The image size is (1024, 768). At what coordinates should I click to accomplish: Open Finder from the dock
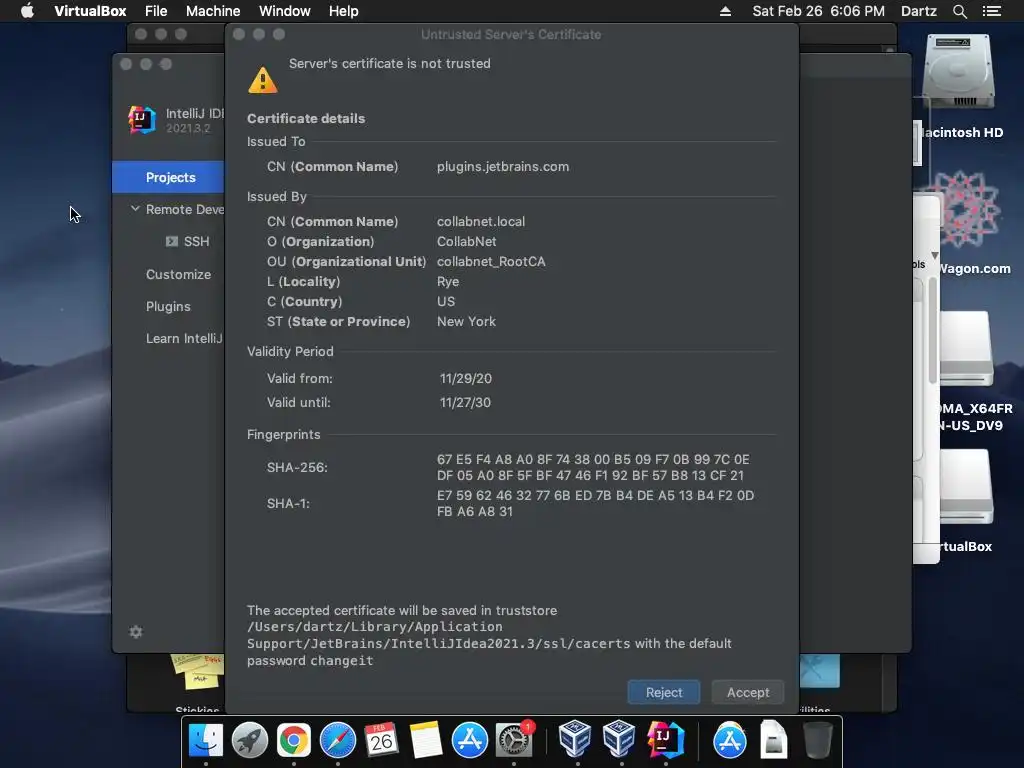coord(206,741)
